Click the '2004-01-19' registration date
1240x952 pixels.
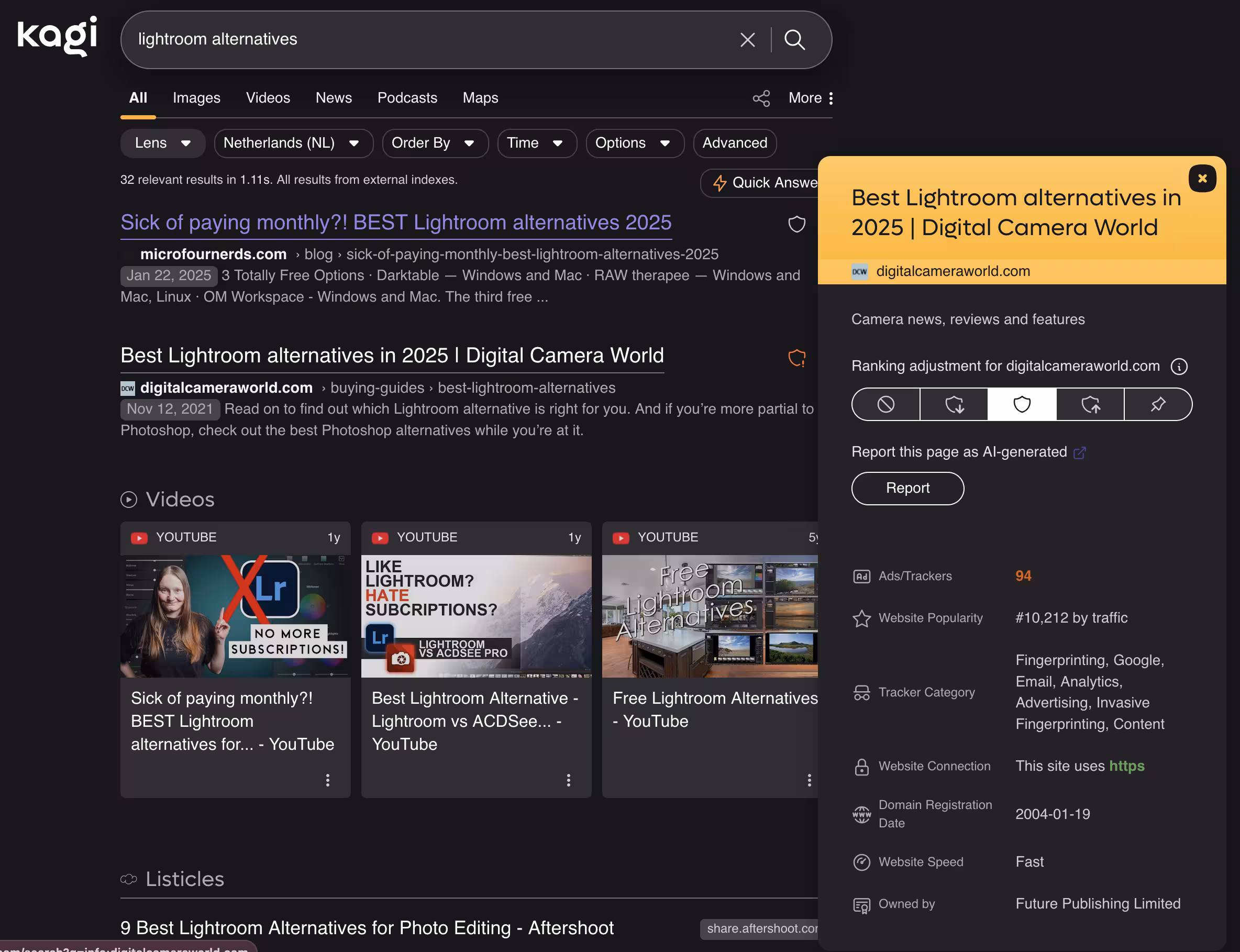click(x=1053, y=814)
